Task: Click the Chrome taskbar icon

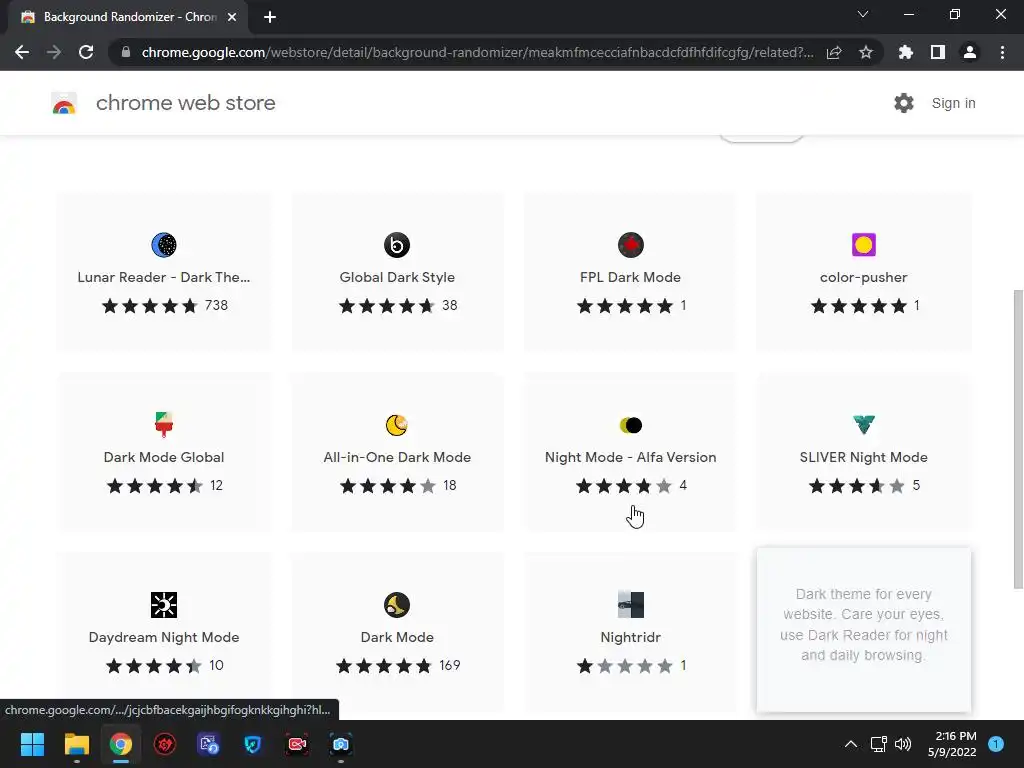Action: click(x=121, y=744)
